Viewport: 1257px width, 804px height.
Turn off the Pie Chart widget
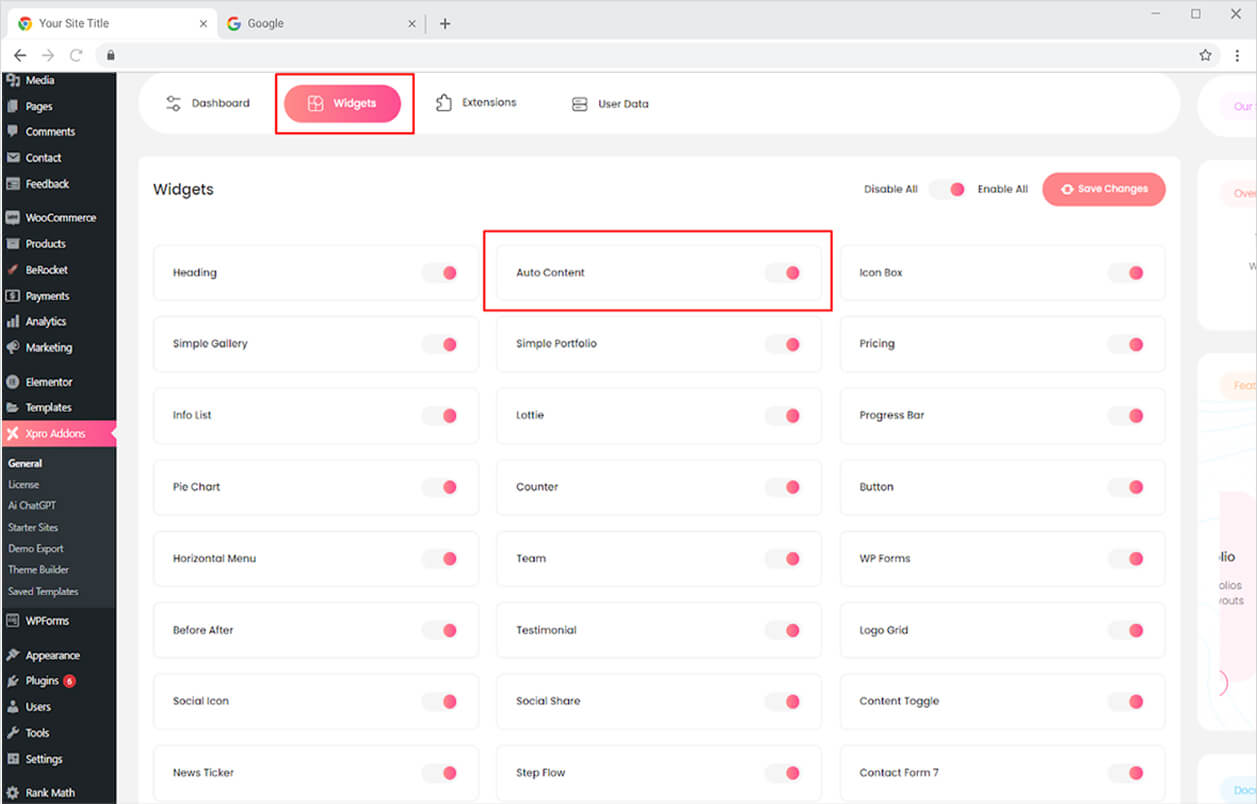(440, 487)
